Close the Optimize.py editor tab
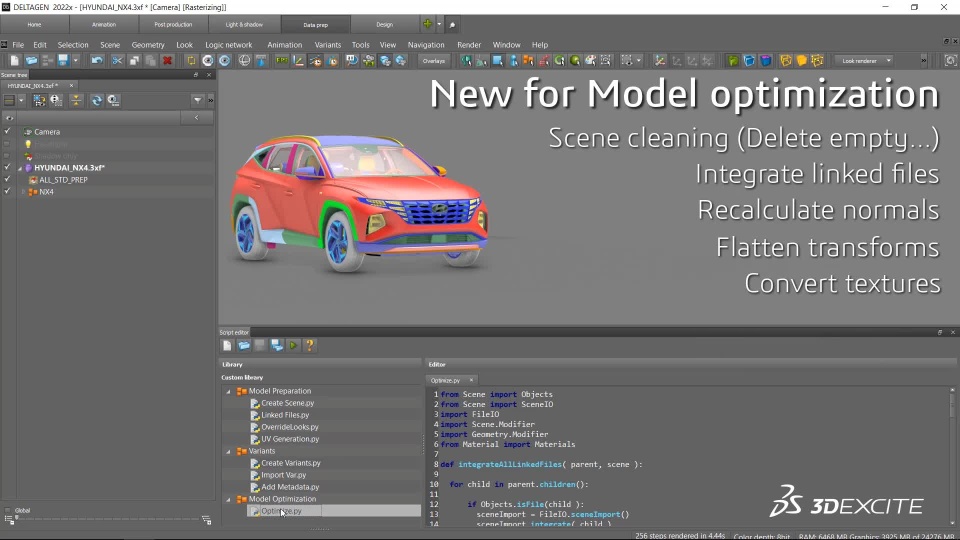The height and width of the screenshot is (540, 960). 471,380
